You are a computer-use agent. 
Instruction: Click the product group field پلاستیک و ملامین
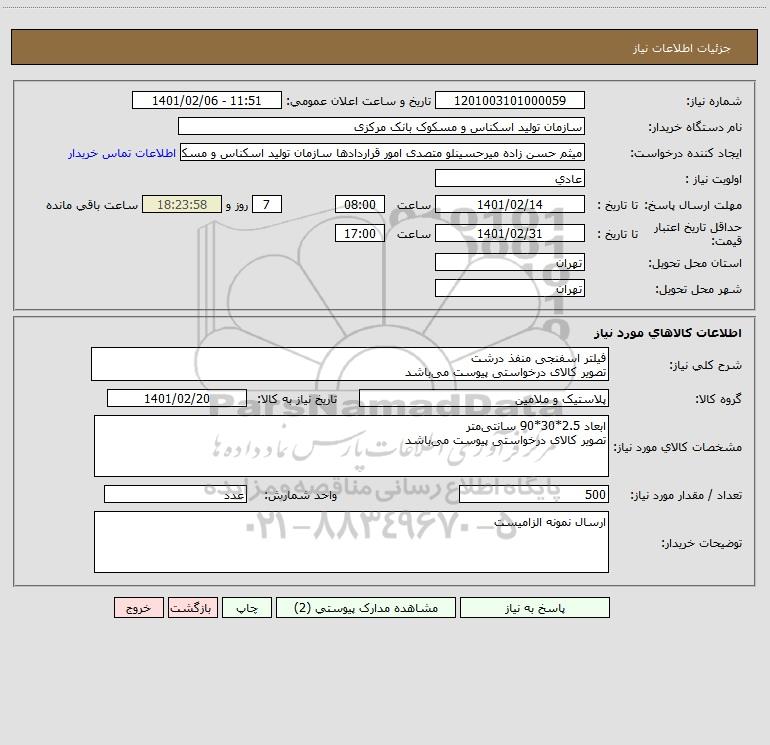484,398
